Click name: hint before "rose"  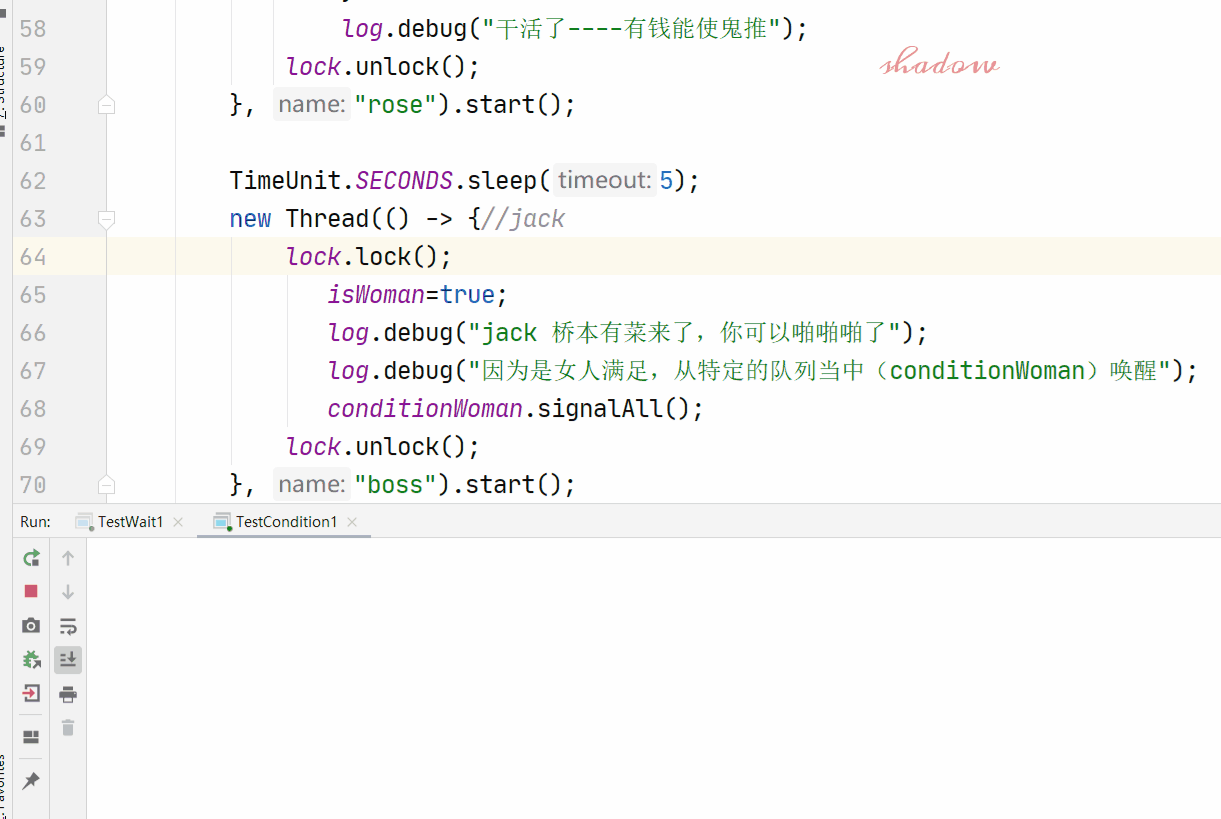[x=311, y=104]
